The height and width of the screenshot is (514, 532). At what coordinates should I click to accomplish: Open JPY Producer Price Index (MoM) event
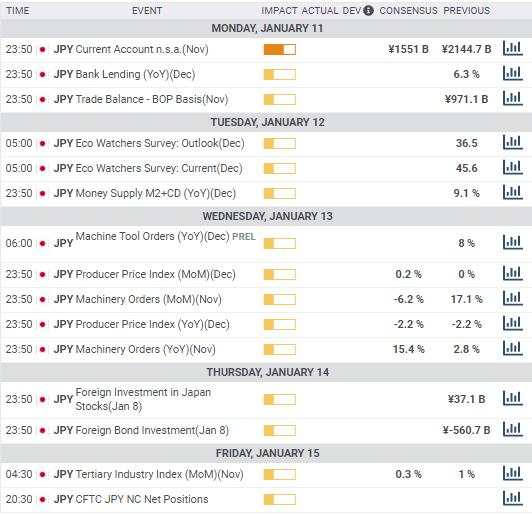145,274
